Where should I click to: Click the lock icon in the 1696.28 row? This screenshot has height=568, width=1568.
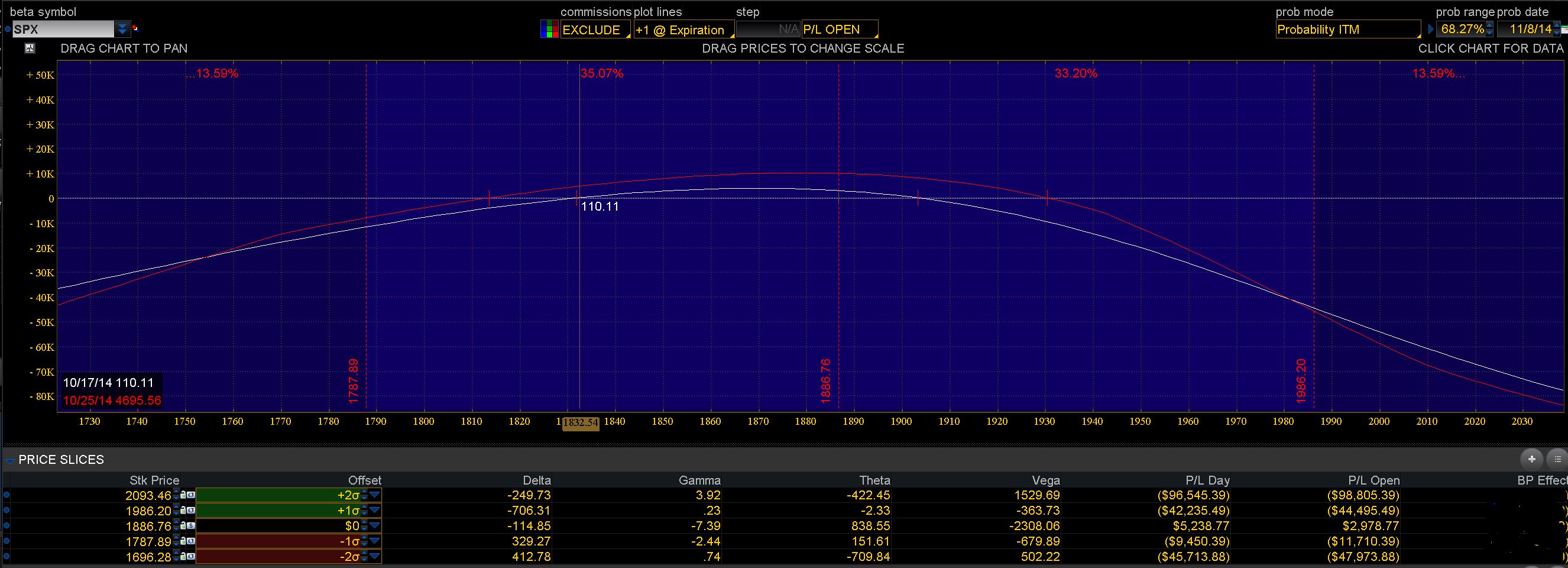(x=183, y=556)
